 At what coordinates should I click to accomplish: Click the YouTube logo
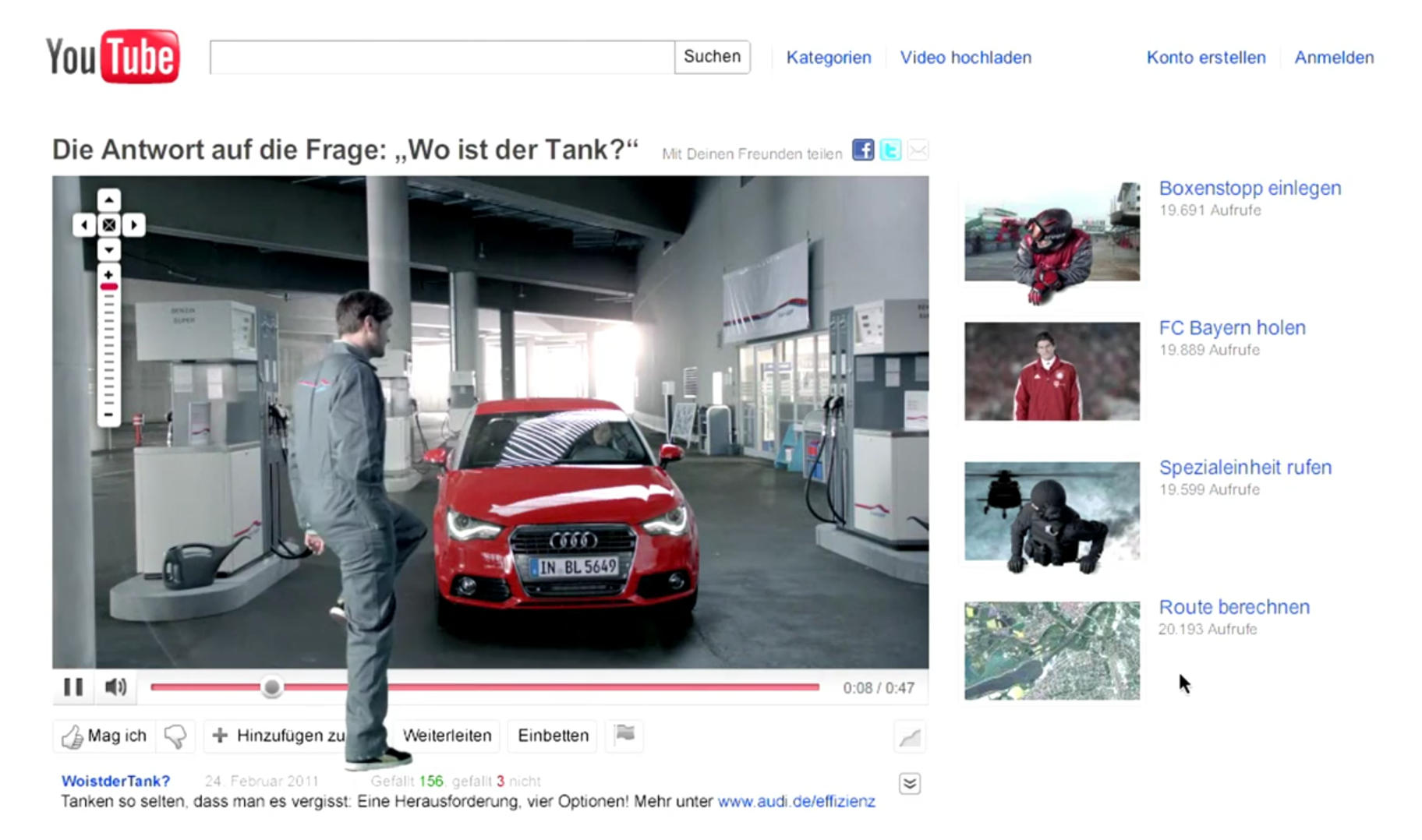click(x=113, y=56)
